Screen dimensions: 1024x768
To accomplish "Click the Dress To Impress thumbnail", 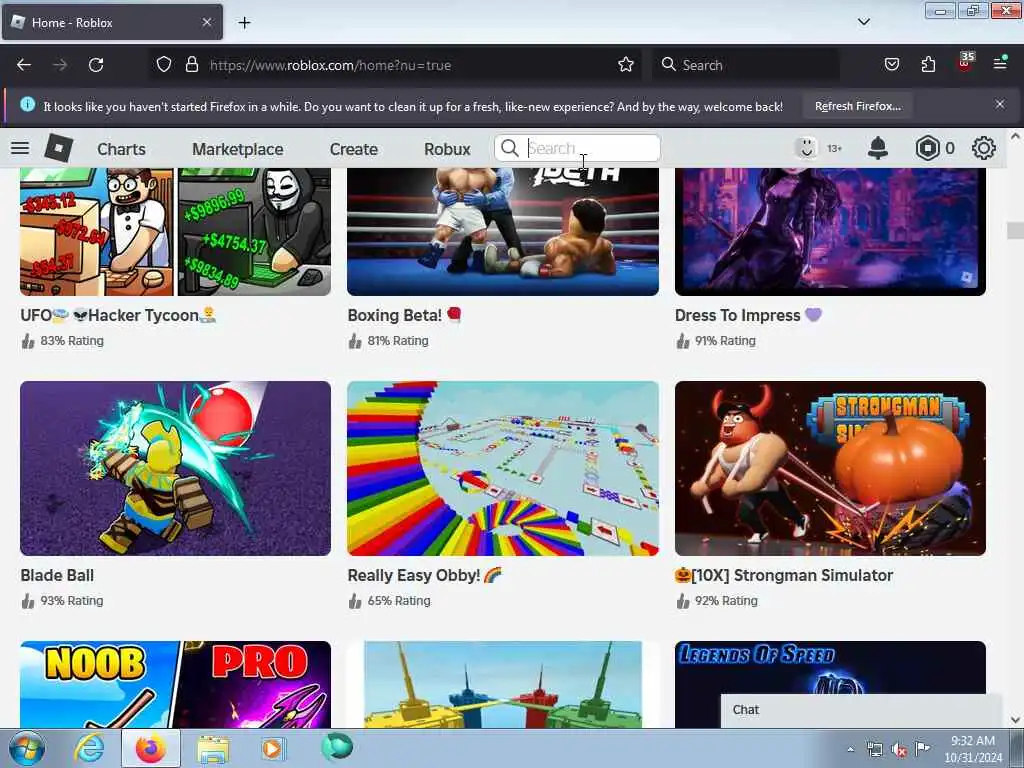I will coord(830,232).
